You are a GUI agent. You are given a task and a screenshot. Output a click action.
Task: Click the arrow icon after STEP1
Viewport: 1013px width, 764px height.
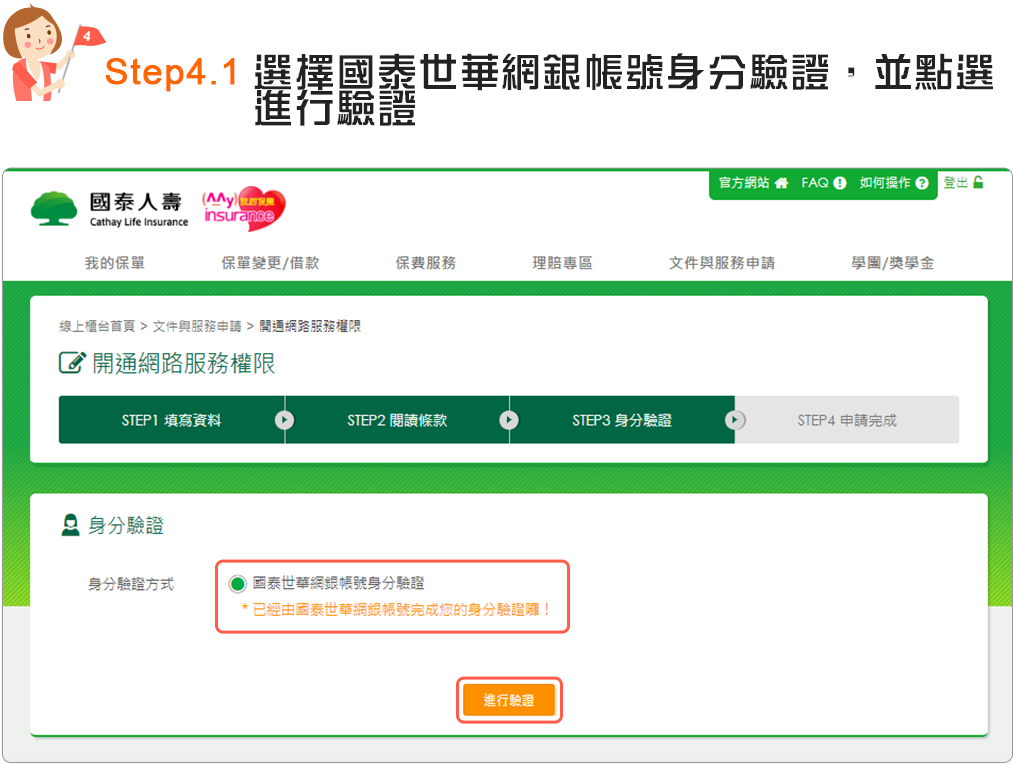[285, 420]
